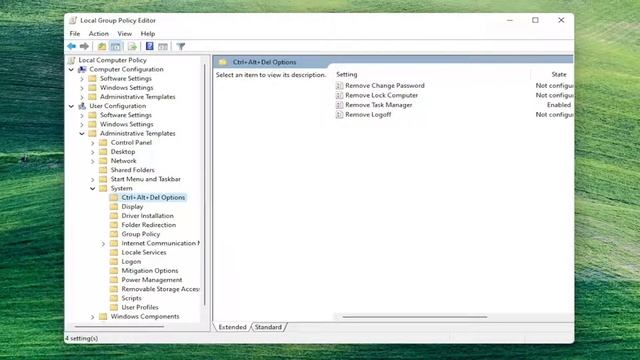Collapse the User Configuration node
Viewport: 640px width, 360px height.
71,106
